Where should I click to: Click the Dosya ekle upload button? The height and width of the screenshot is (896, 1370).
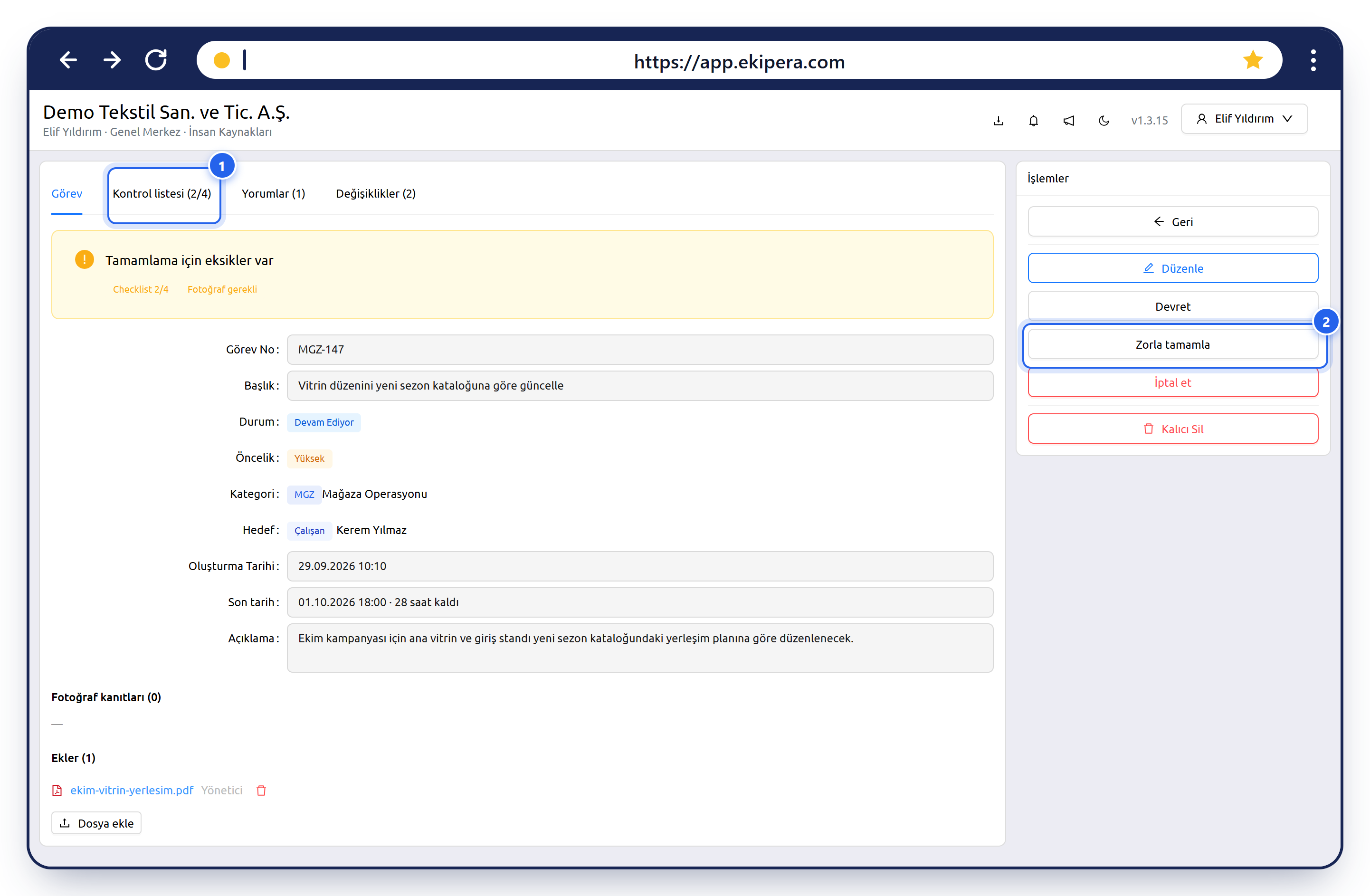96,823
